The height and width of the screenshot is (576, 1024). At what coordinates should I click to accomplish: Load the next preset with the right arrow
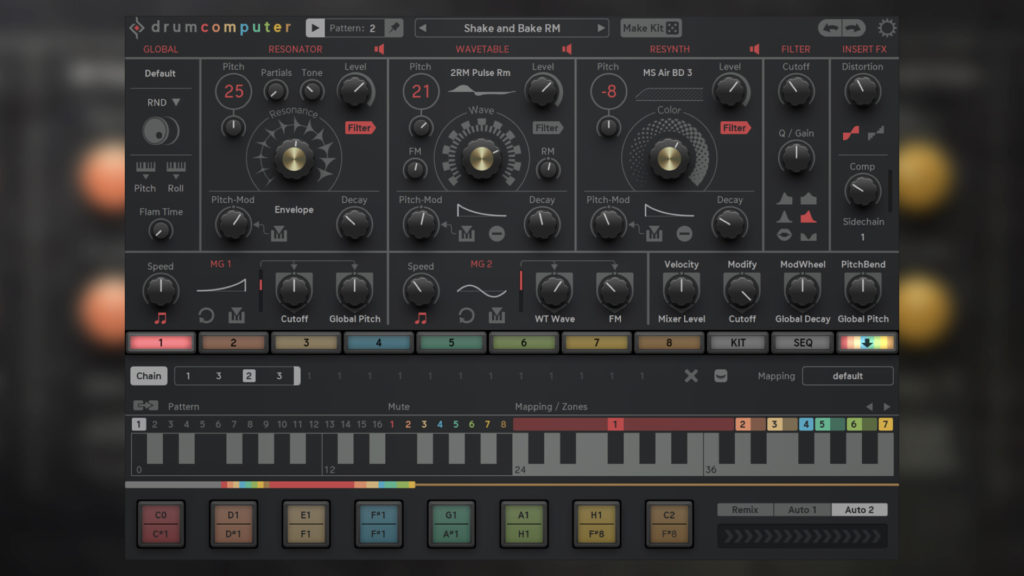tap(601, 28)
